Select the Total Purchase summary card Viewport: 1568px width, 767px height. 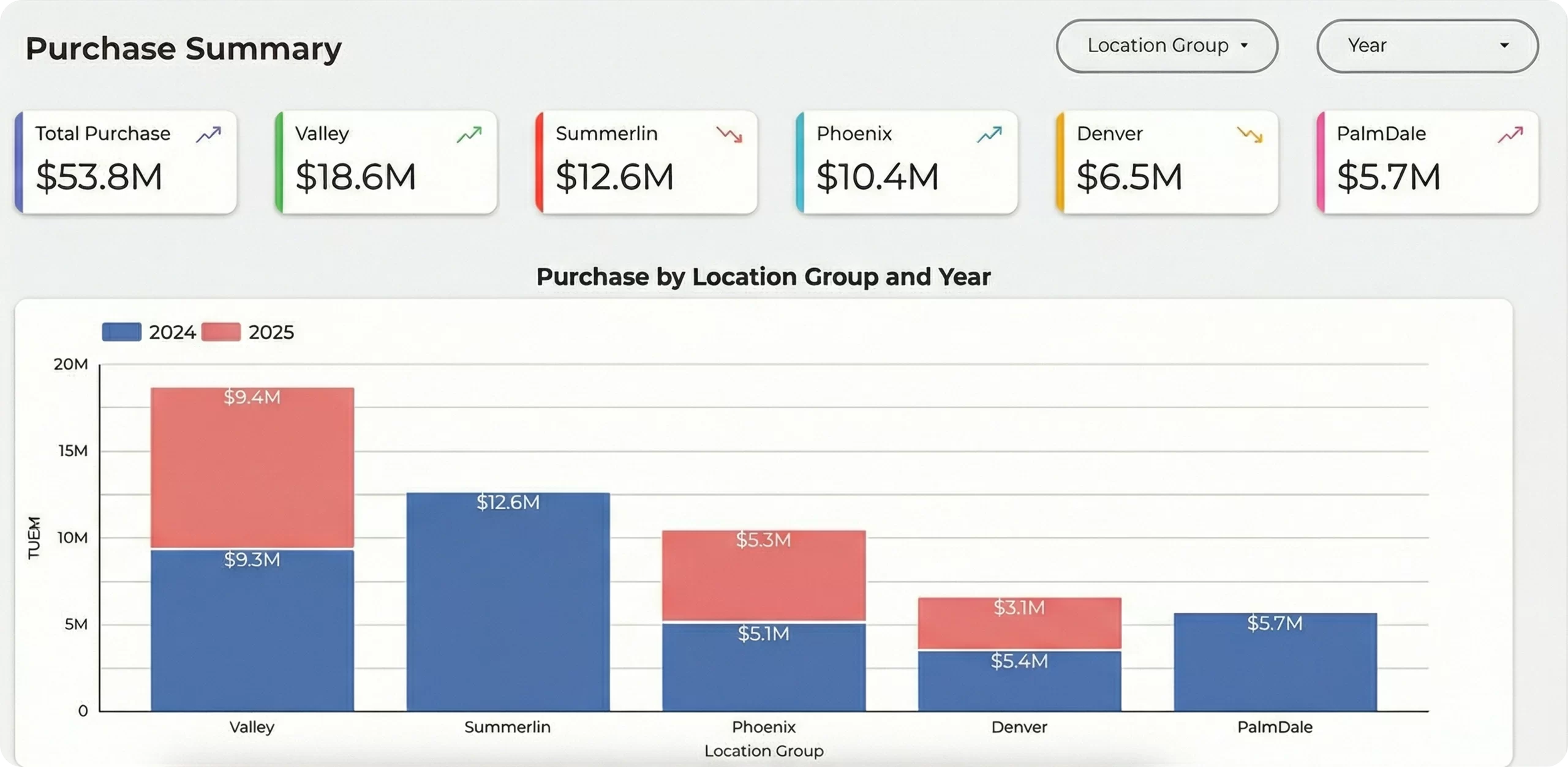125,161
